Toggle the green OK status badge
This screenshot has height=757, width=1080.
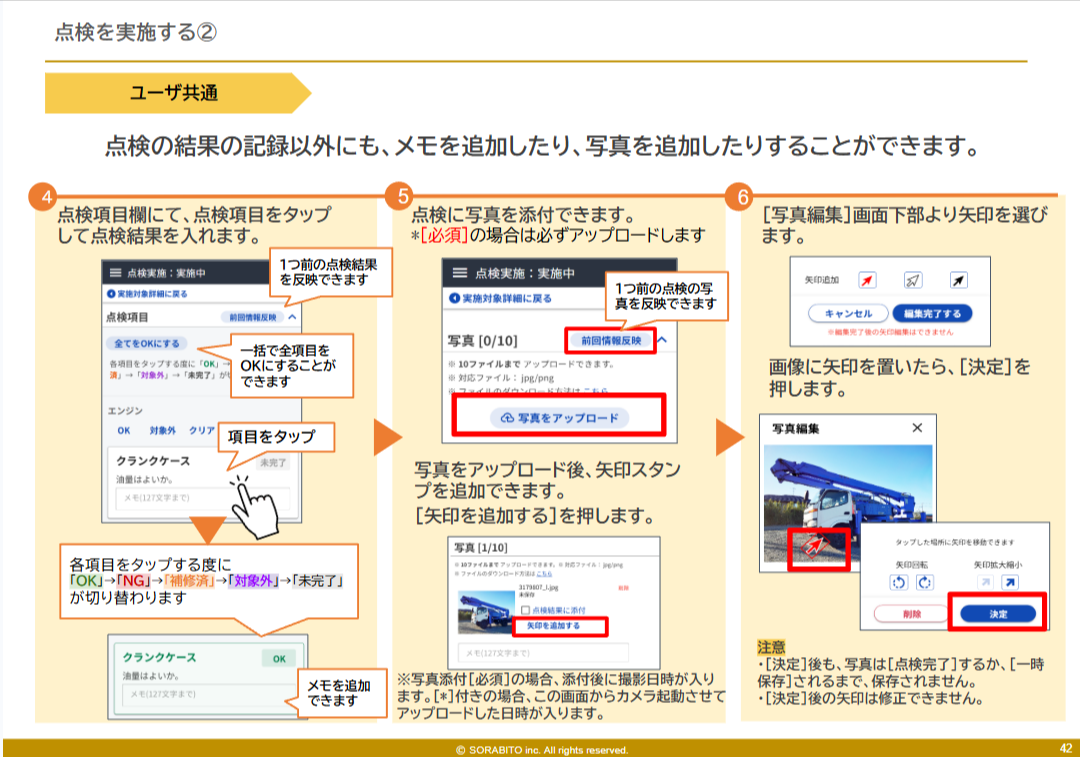(x=279, y=659)
